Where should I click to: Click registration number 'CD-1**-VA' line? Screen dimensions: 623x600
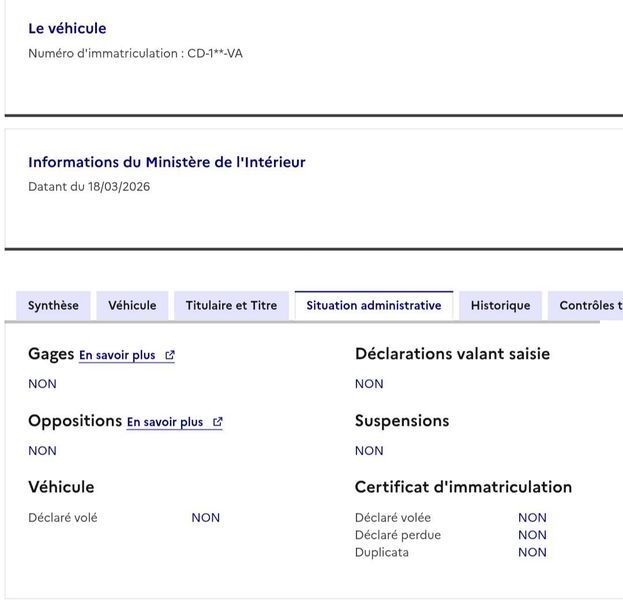[x=135, y=53]
